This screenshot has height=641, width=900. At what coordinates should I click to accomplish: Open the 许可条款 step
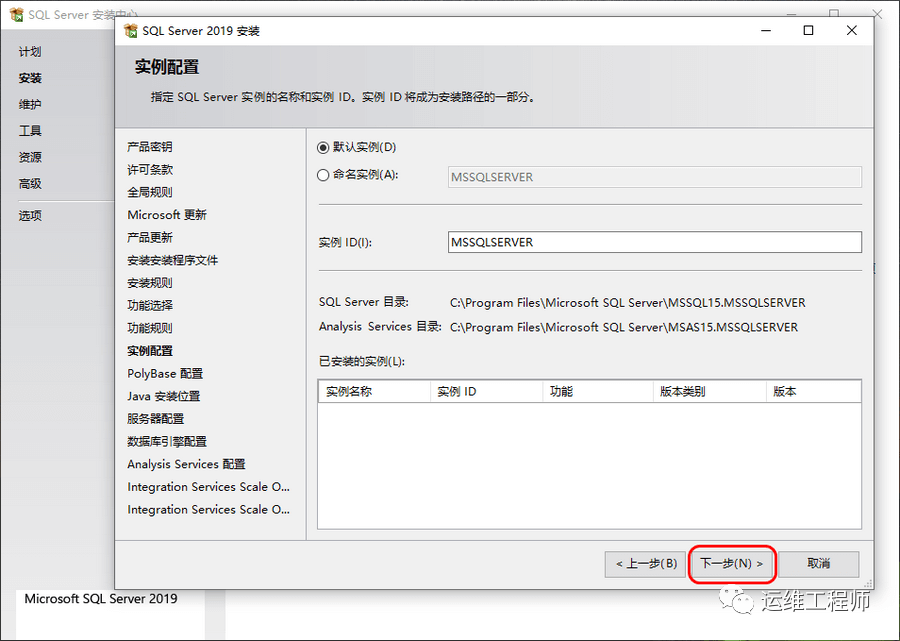[x=150, y=170]
